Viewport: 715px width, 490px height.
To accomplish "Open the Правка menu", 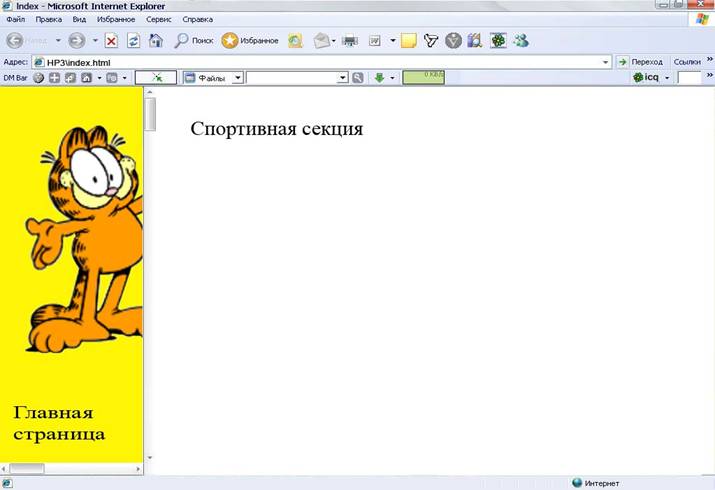I will click(x=49, y=20).
